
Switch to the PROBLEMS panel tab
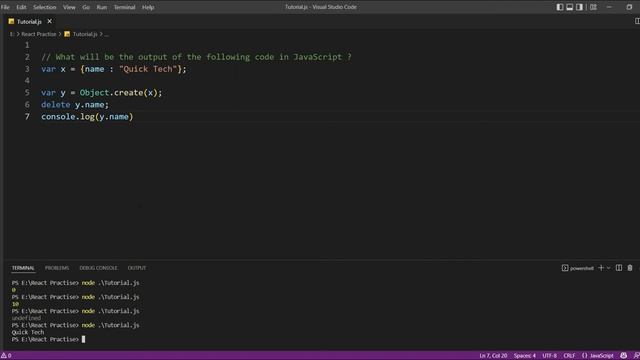(57, 268)
